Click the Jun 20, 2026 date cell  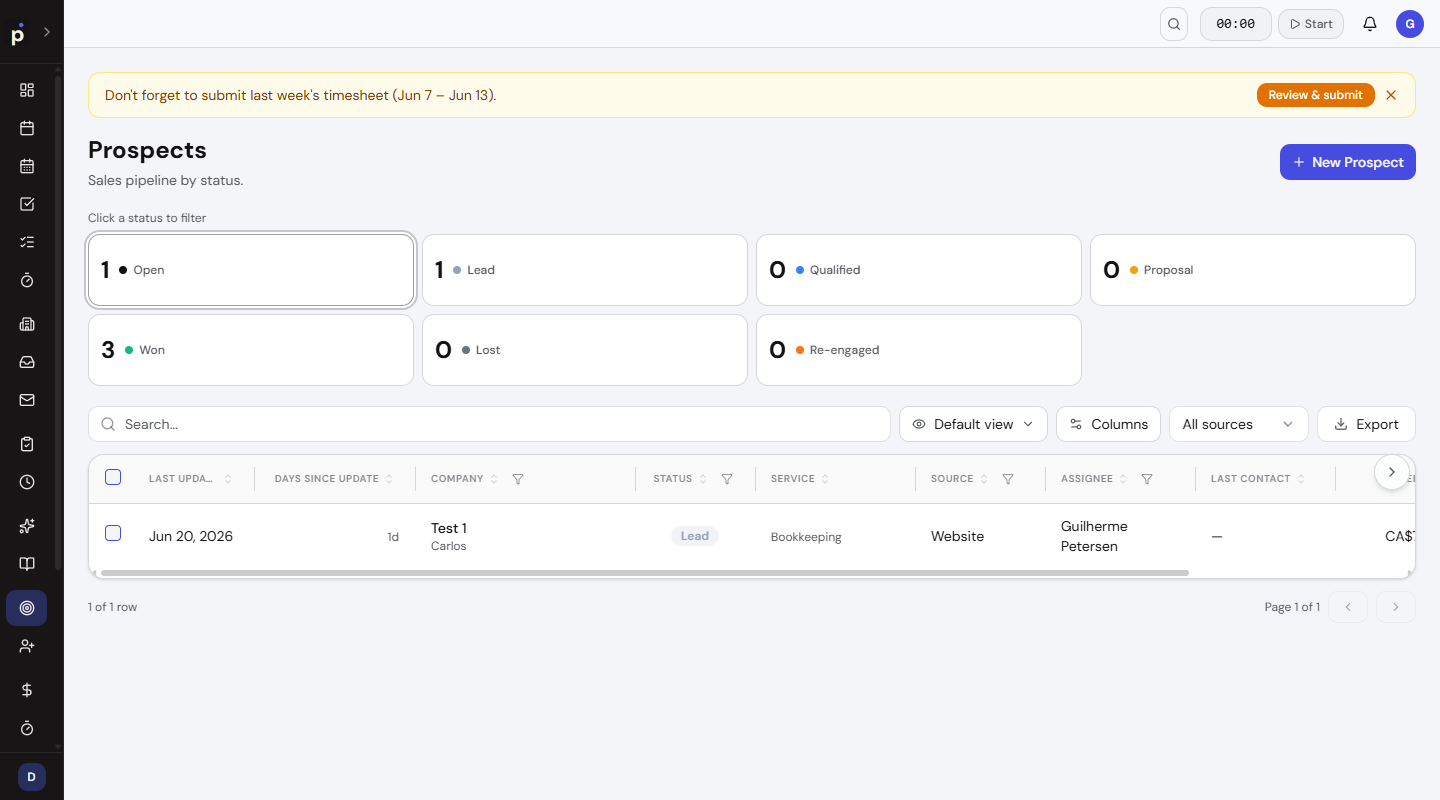191,536
